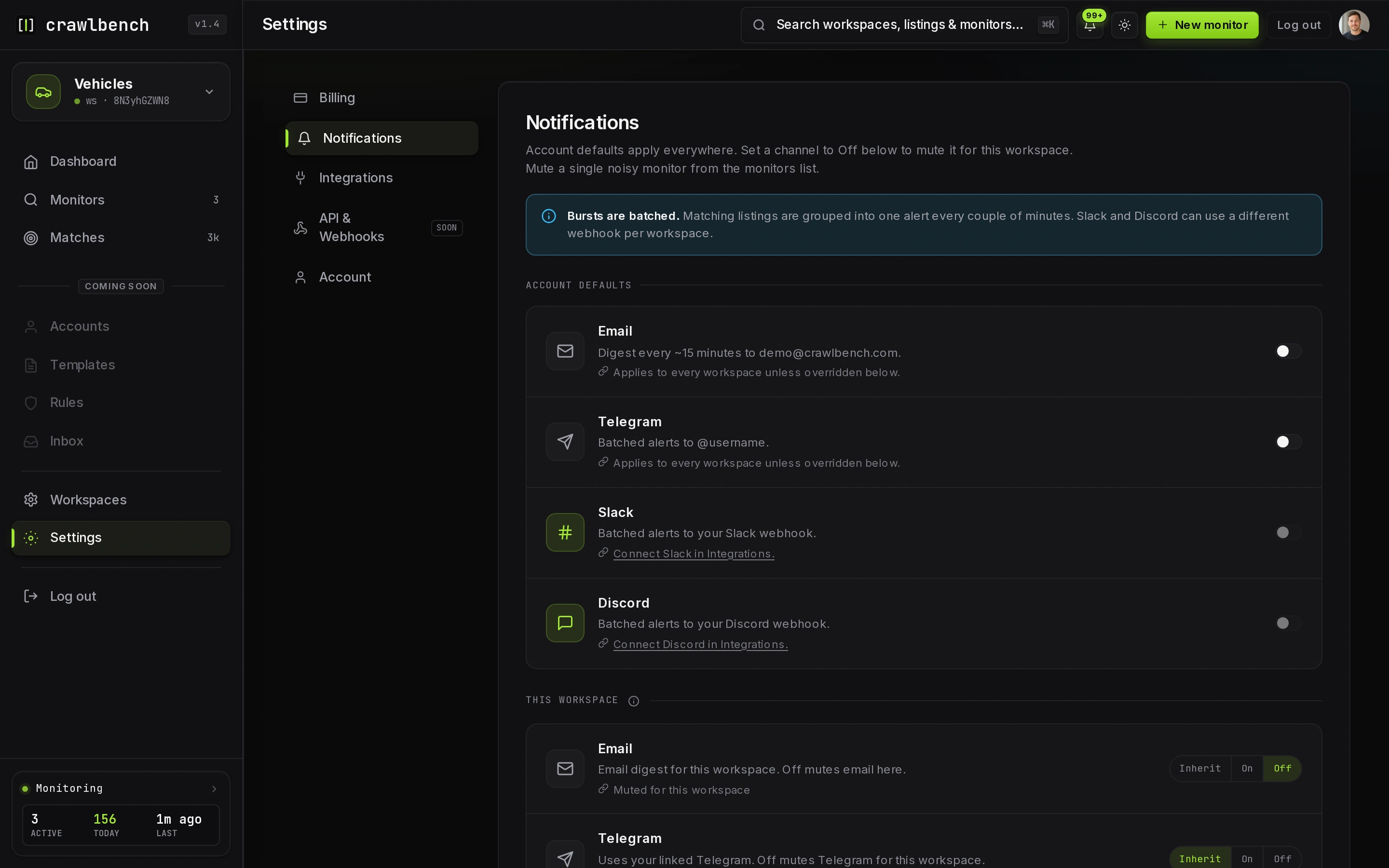Click the workspace Email envelope icon
This screenshot has height=868, width=1389.
565,769
